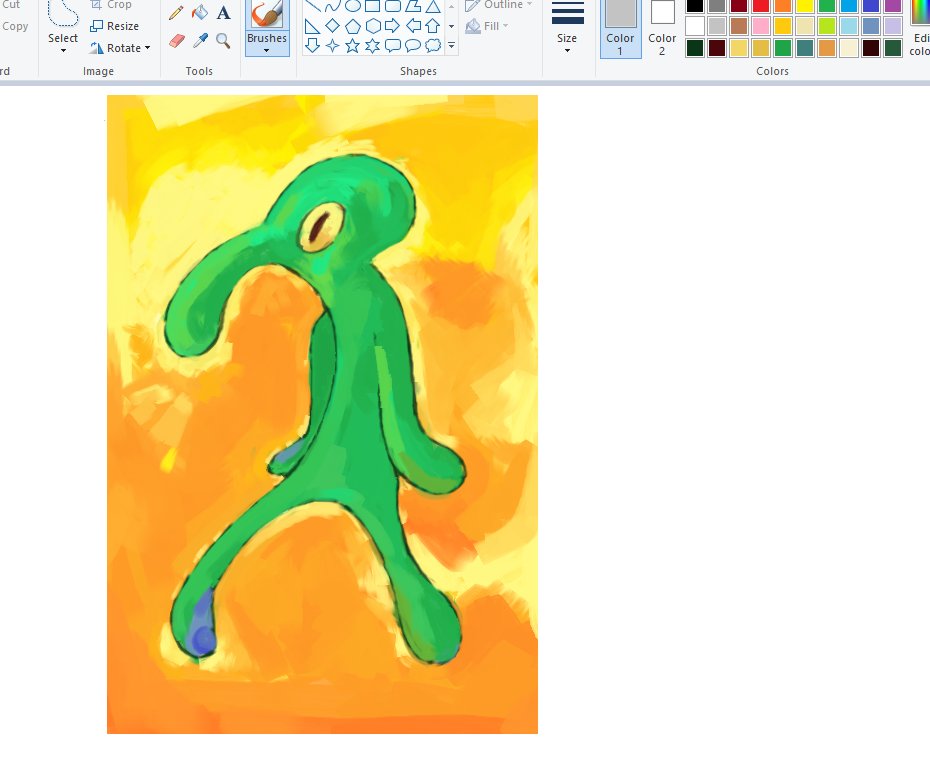
Task: Pick the purple color swatch
Action: coord(893,6)
